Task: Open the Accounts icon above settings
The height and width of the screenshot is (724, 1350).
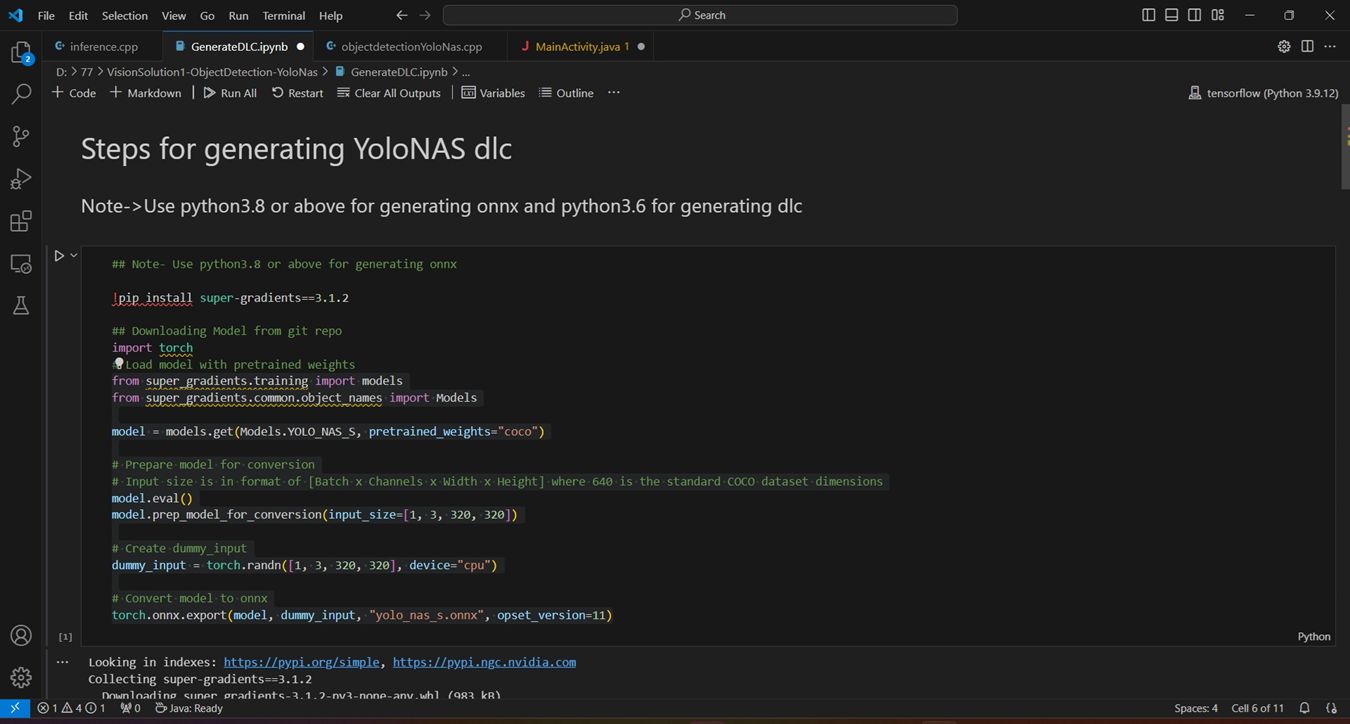Action: coord(20,635)
